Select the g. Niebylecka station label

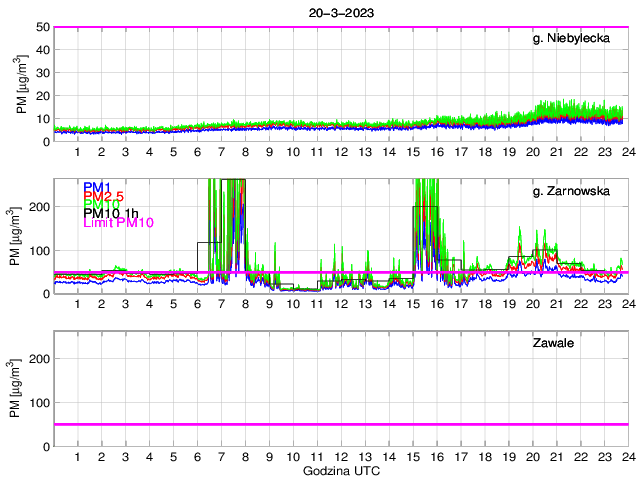coord(577,39)
